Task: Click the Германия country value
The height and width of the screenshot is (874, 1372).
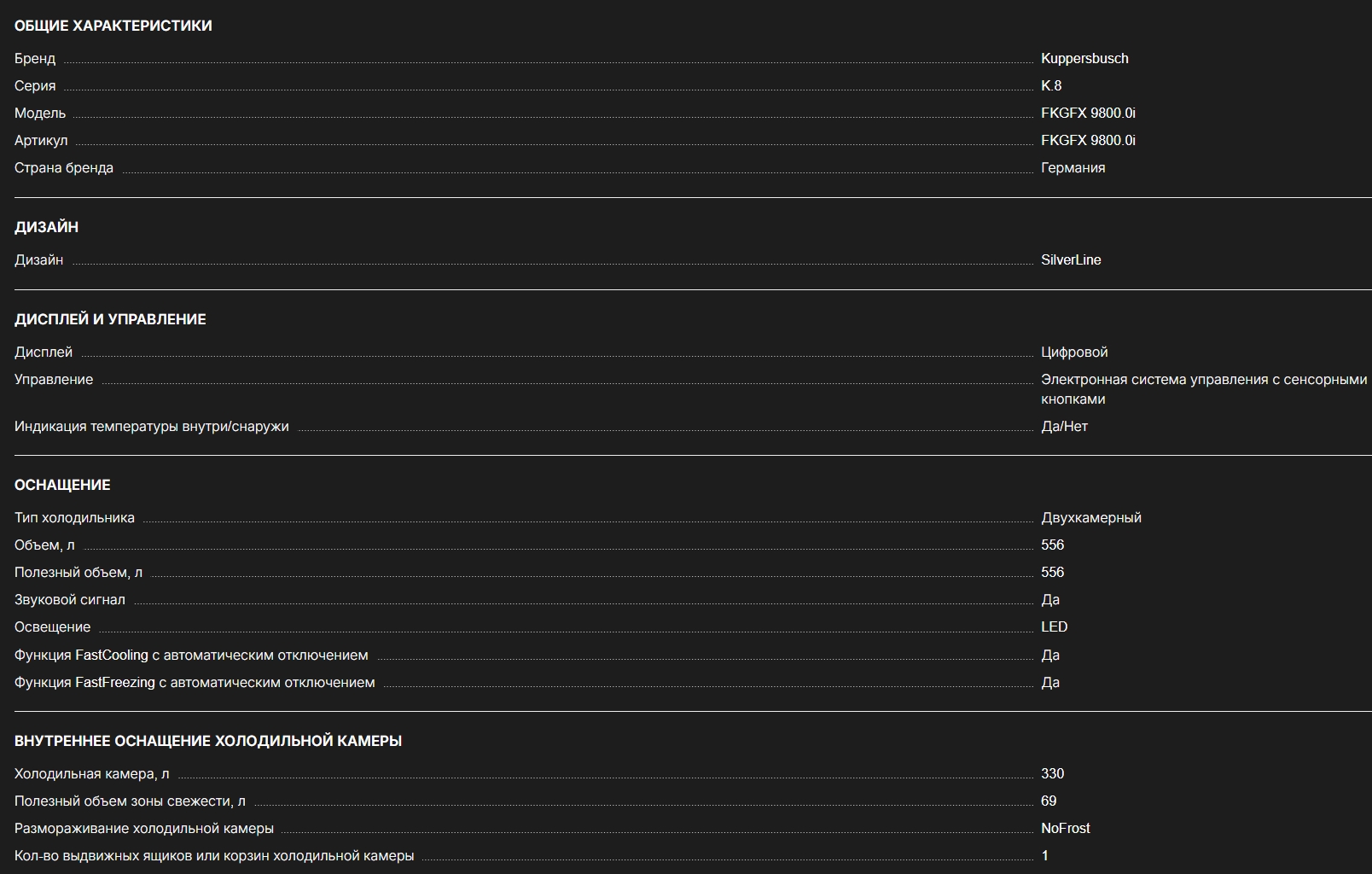Action: [x=1073, y=167]
